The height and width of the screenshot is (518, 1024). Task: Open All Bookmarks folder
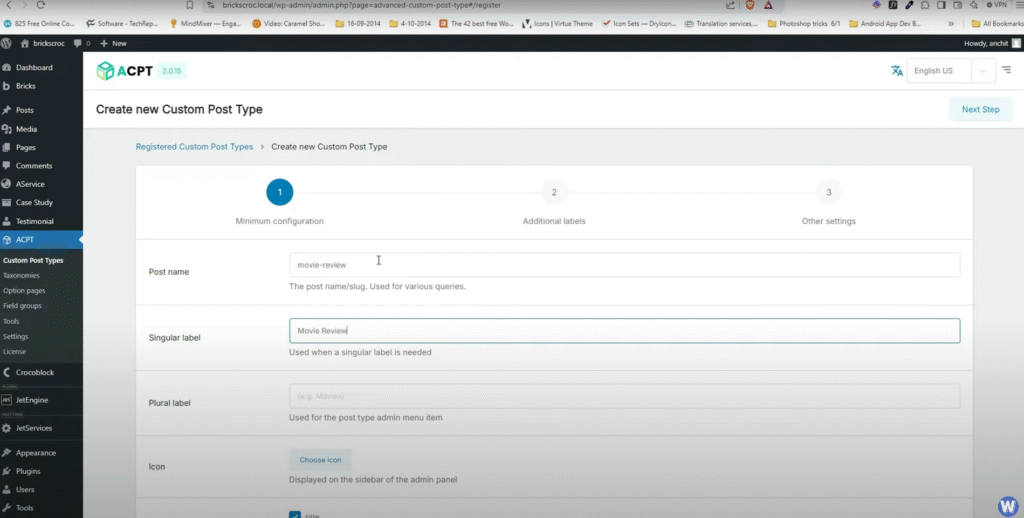point(997,24)
